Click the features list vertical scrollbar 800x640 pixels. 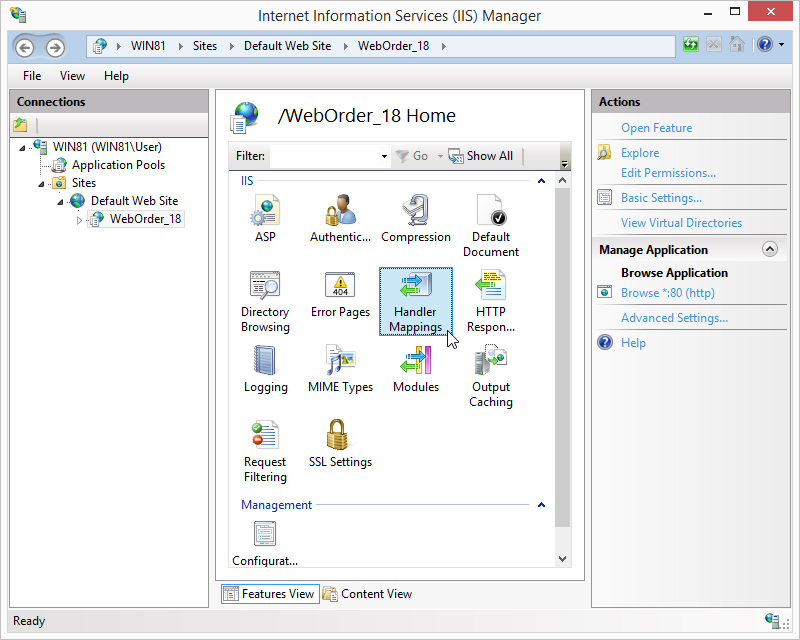pyautogui.click(x=562, y=357)
